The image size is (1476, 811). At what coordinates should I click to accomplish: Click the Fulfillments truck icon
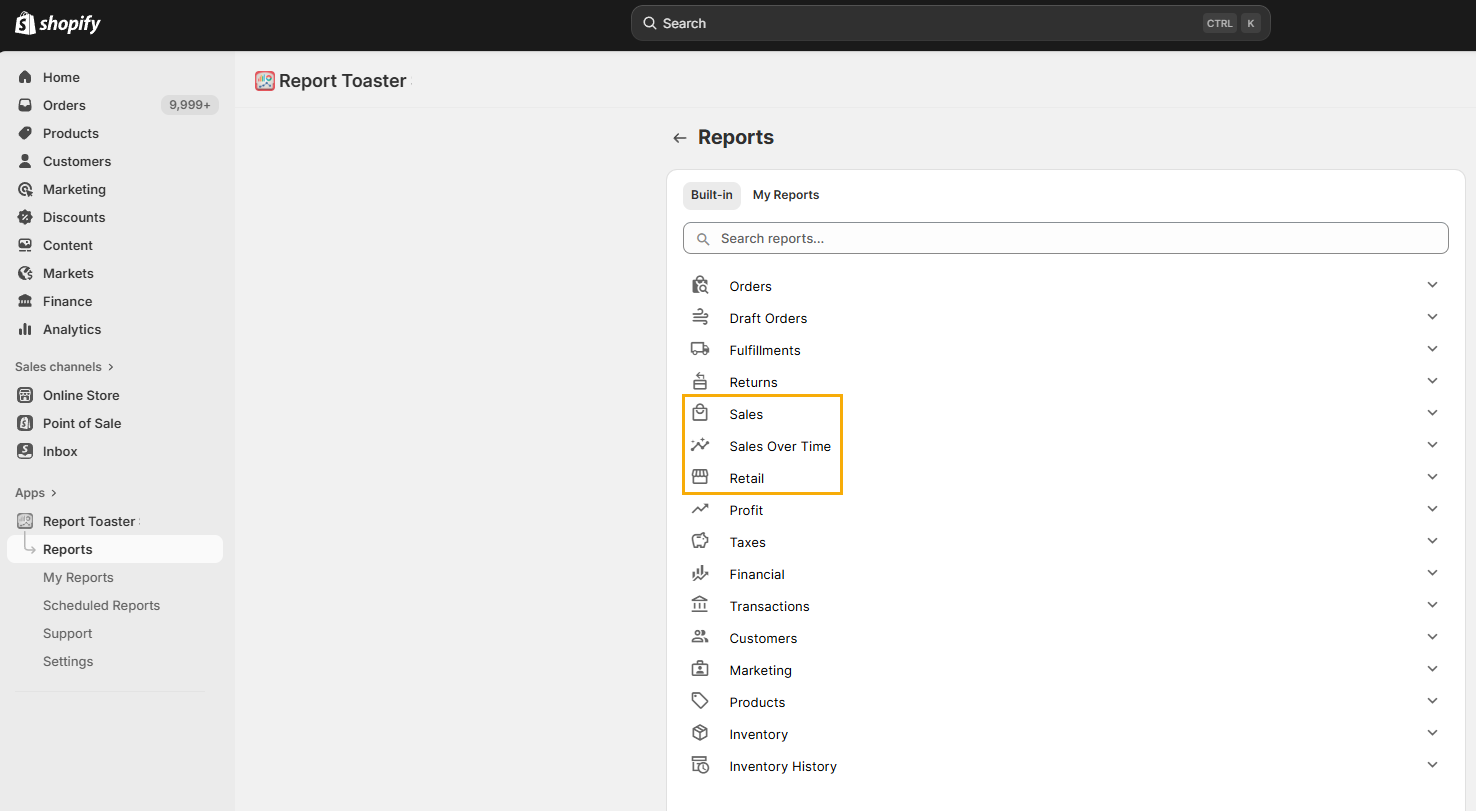[x=700, y=349]
